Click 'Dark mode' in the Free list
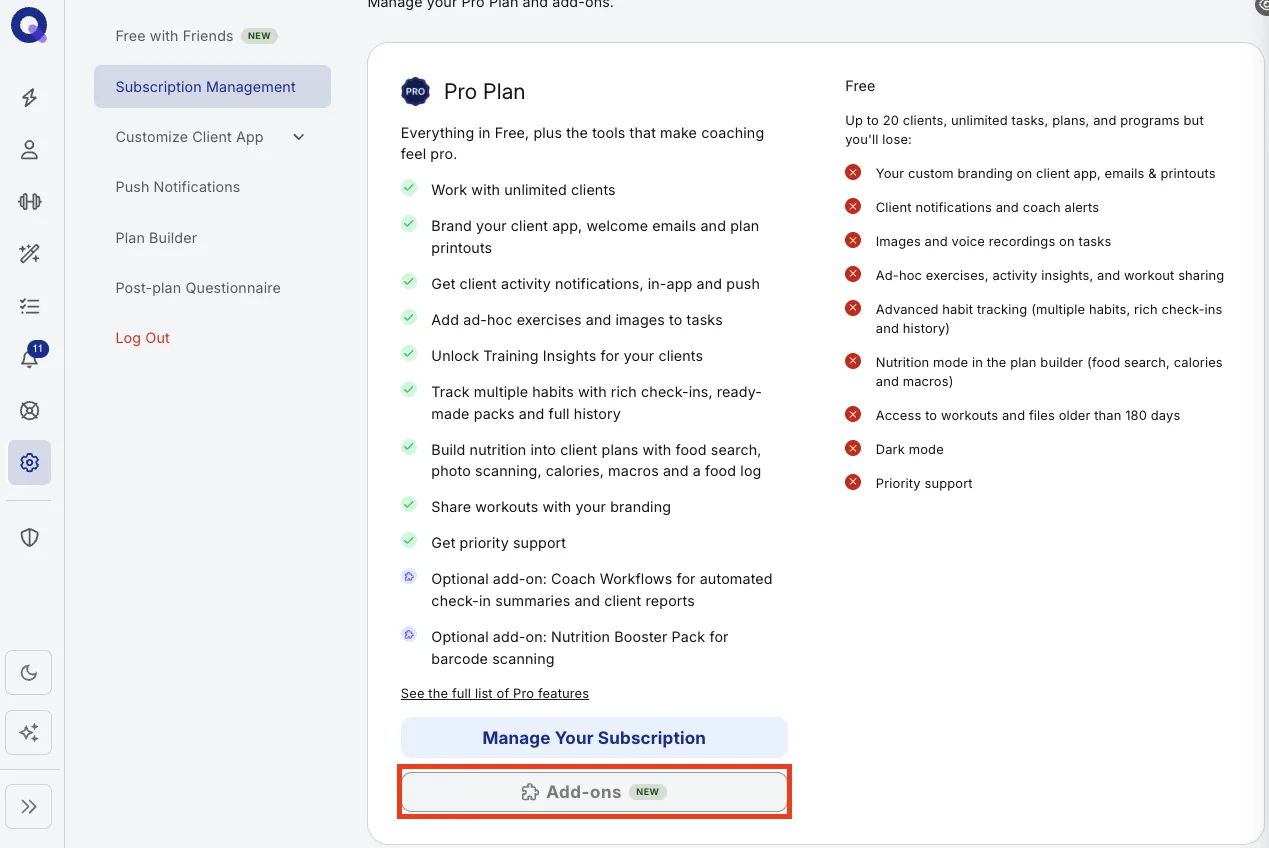The image size is (1269, 848). [910, 450]
